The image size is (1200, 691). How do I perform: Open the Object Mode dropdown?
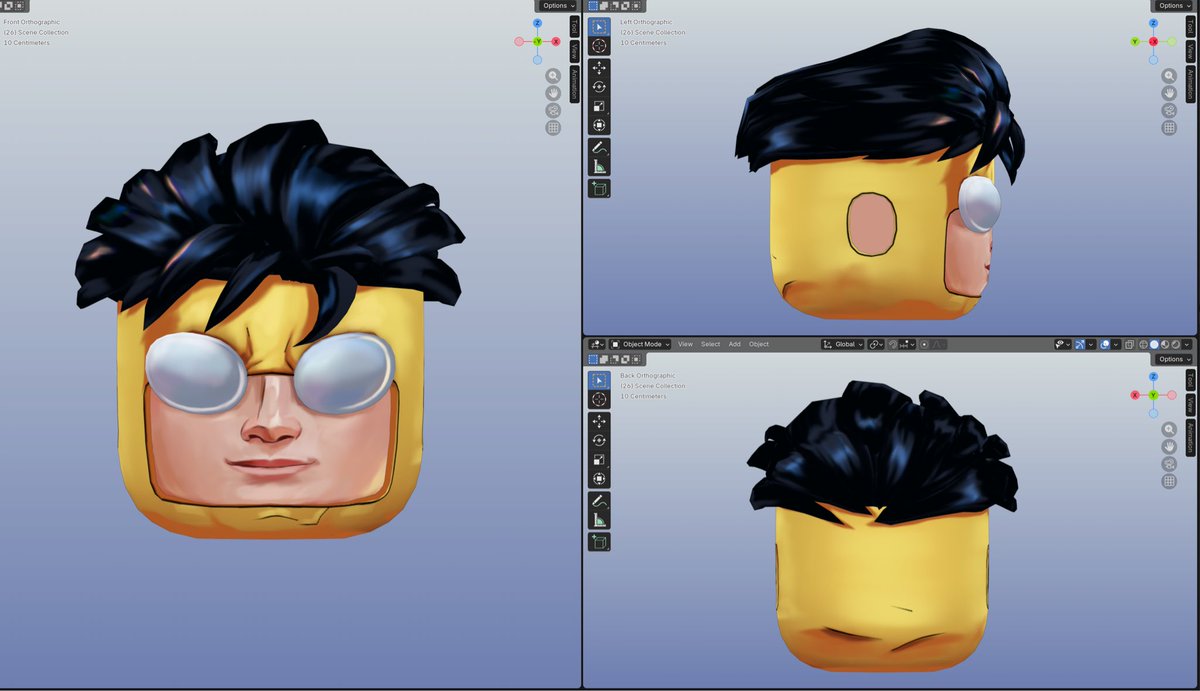[x=641, y=344]
